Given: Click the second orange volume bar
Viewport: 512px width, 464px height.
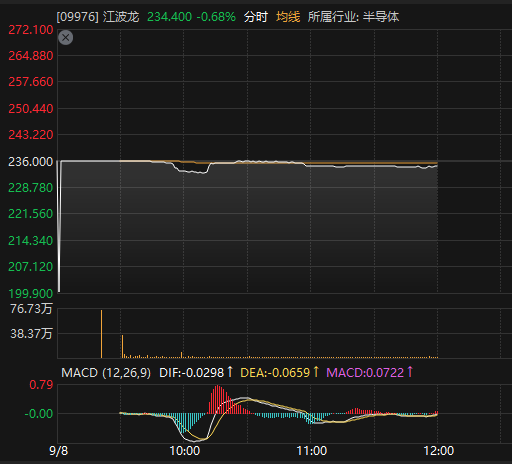Looking at the screenshot, I should tap(122, 346).
